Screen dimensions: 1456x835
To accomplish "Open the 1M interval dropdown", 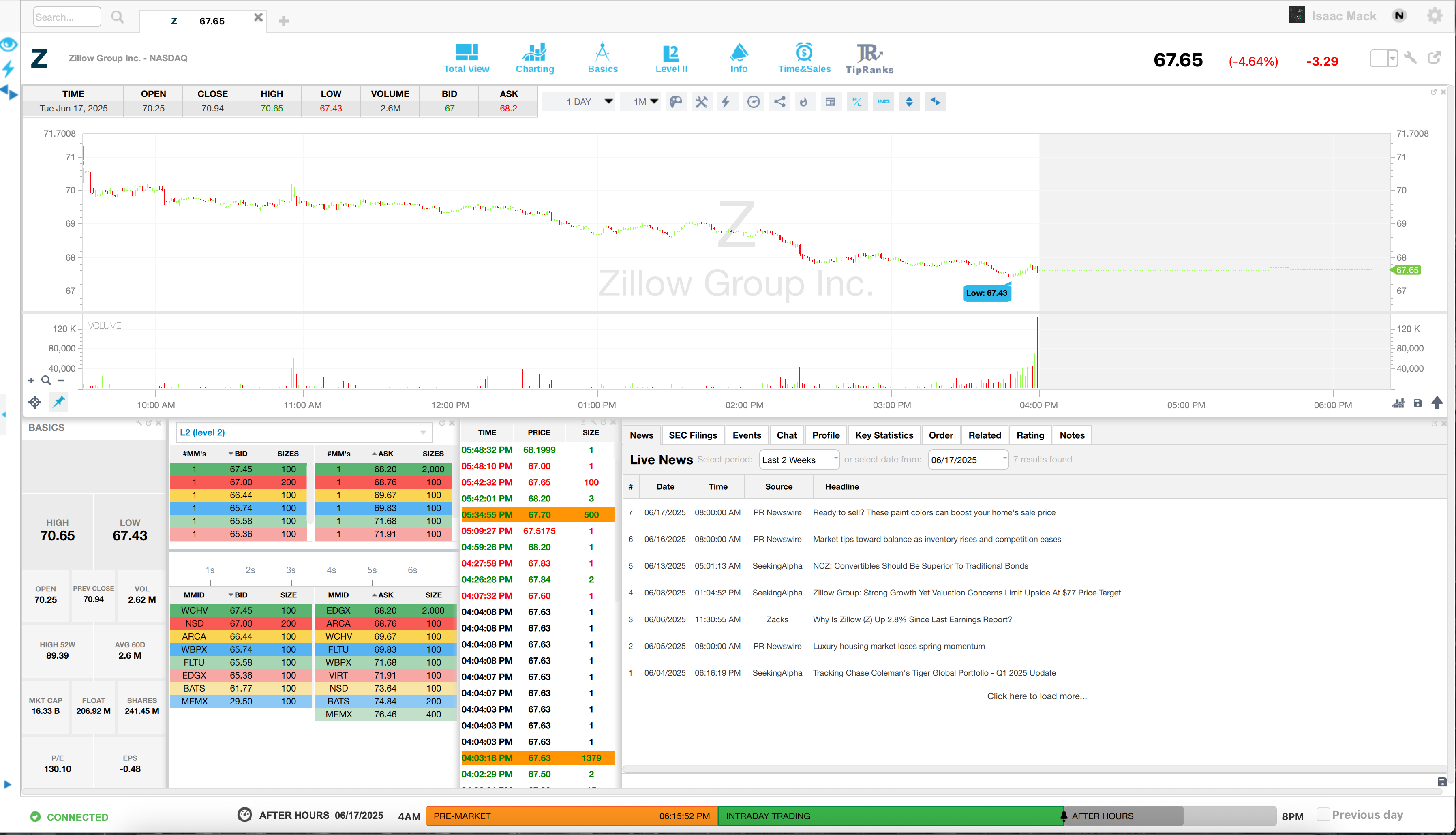I will tap(641, 102).
